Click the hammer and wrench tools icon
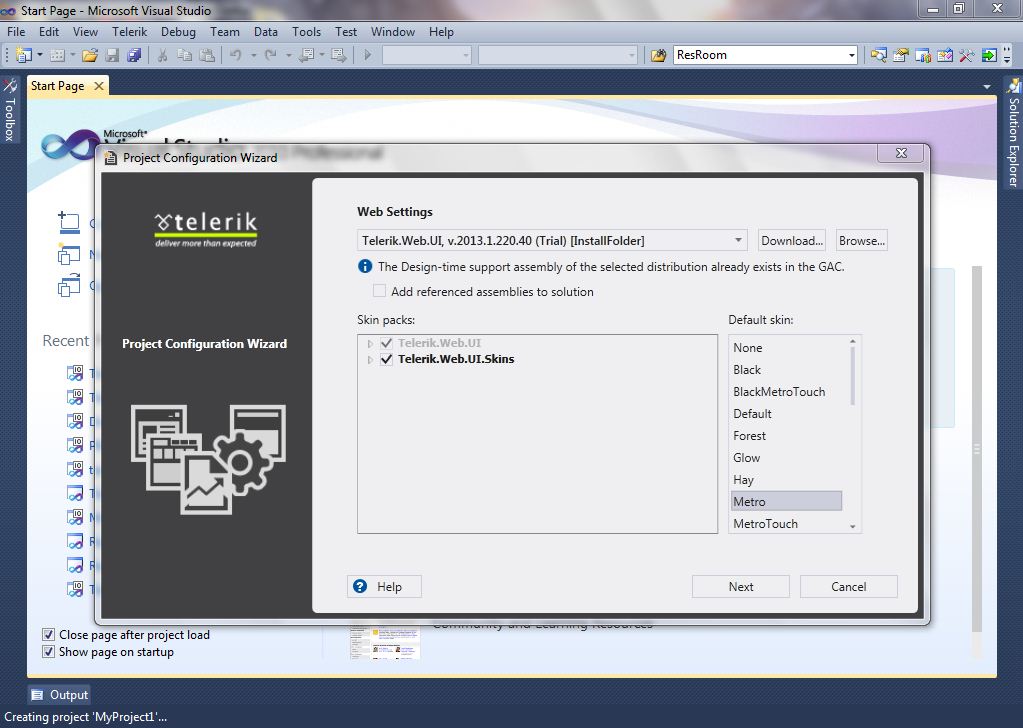The height and width of the screenshot is (728, 1023). tap(967, 55)
